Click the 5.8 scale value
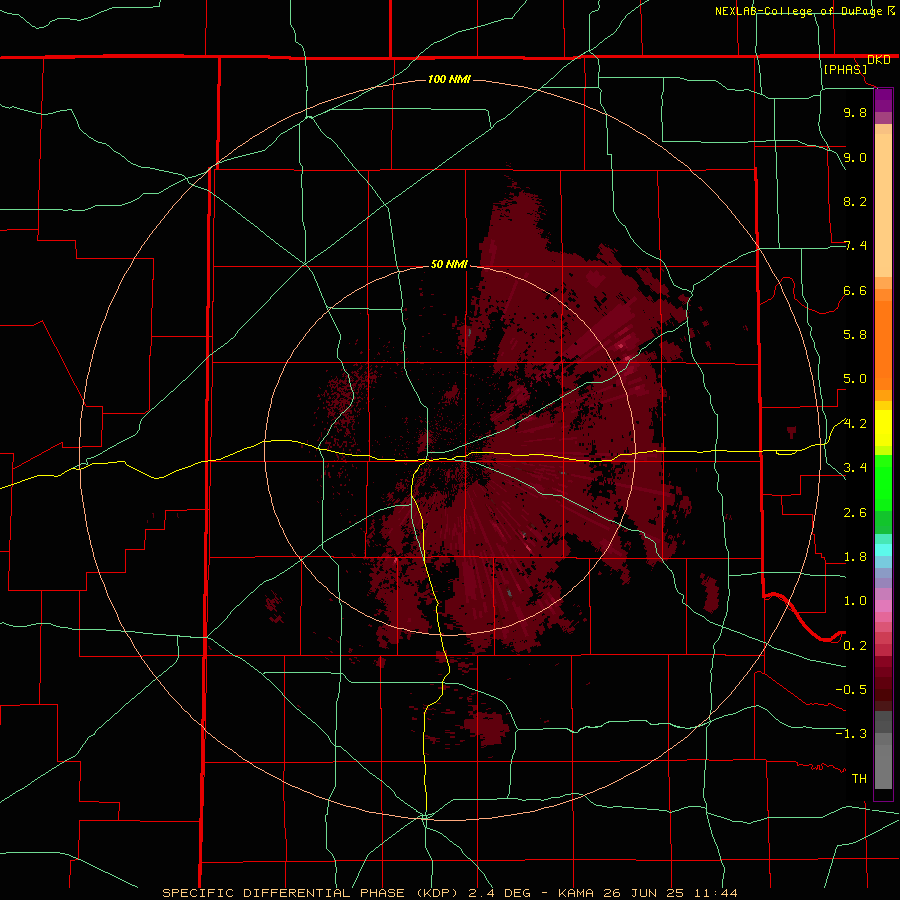Viewport: 900px width, 900px height. click(x=855, y=335)
